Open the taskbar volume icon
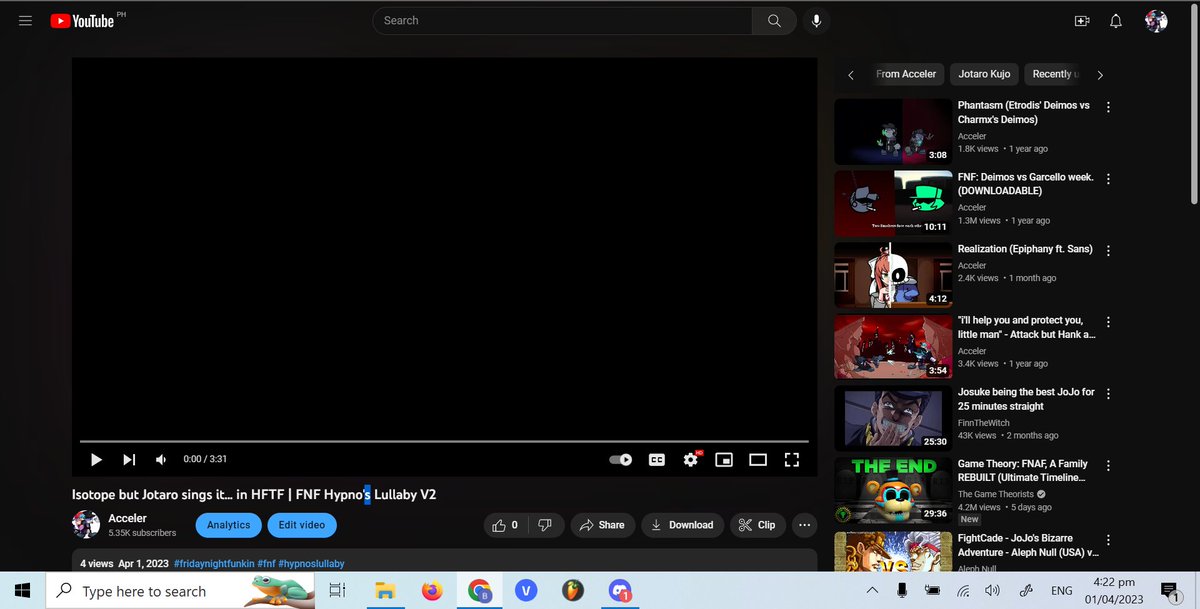Viewport: 1200px width, 609px height. 994,591
